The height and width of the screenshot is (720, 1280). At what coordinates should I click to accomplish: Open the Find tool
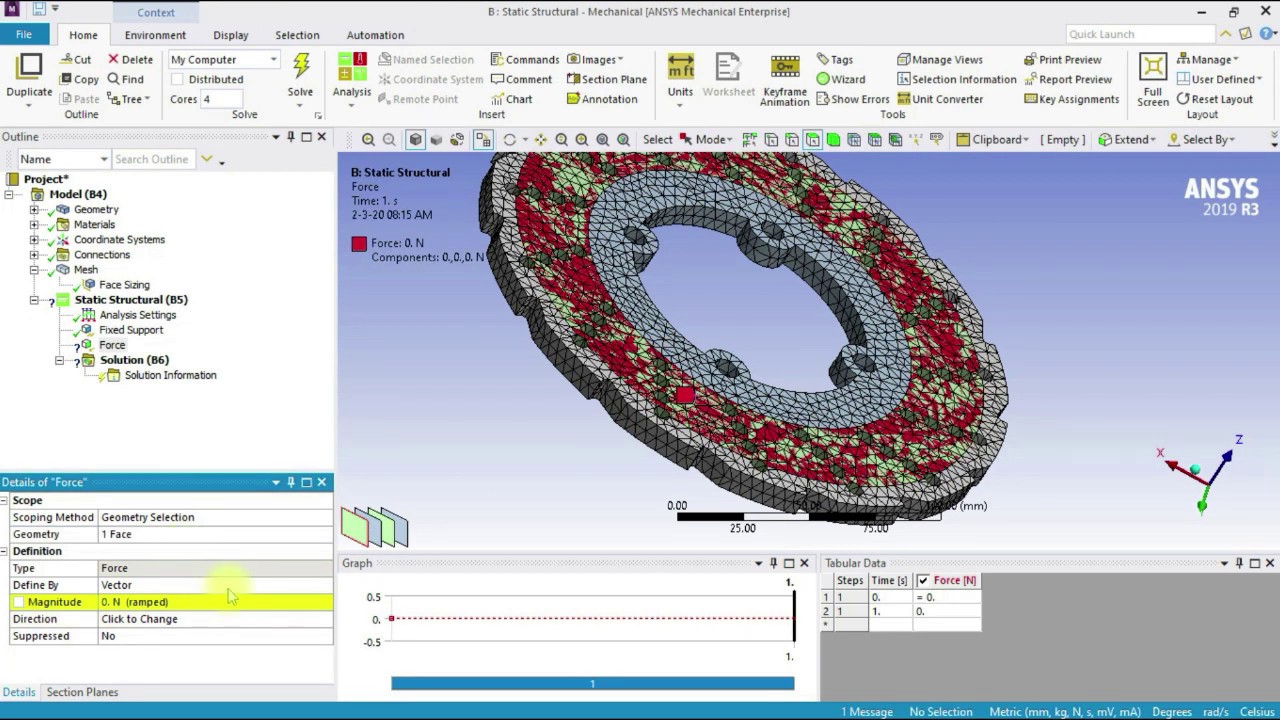(x=126, y=79)
